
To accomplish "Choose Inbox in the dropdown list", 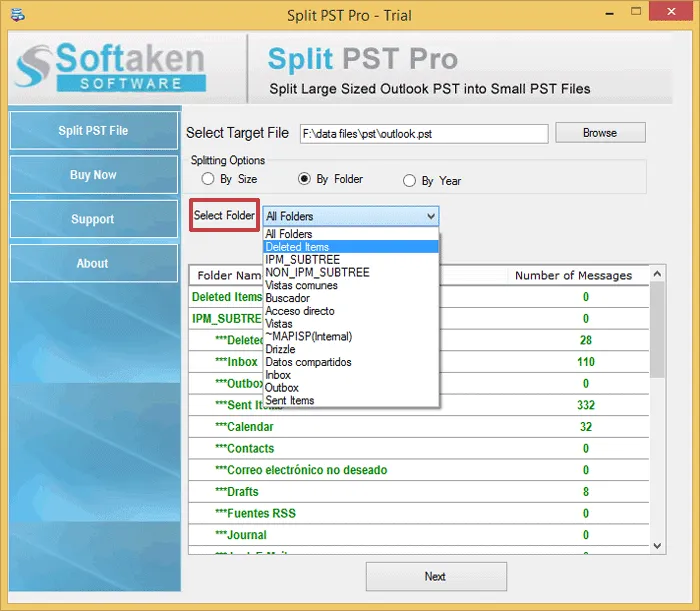I will coord(351,375).
